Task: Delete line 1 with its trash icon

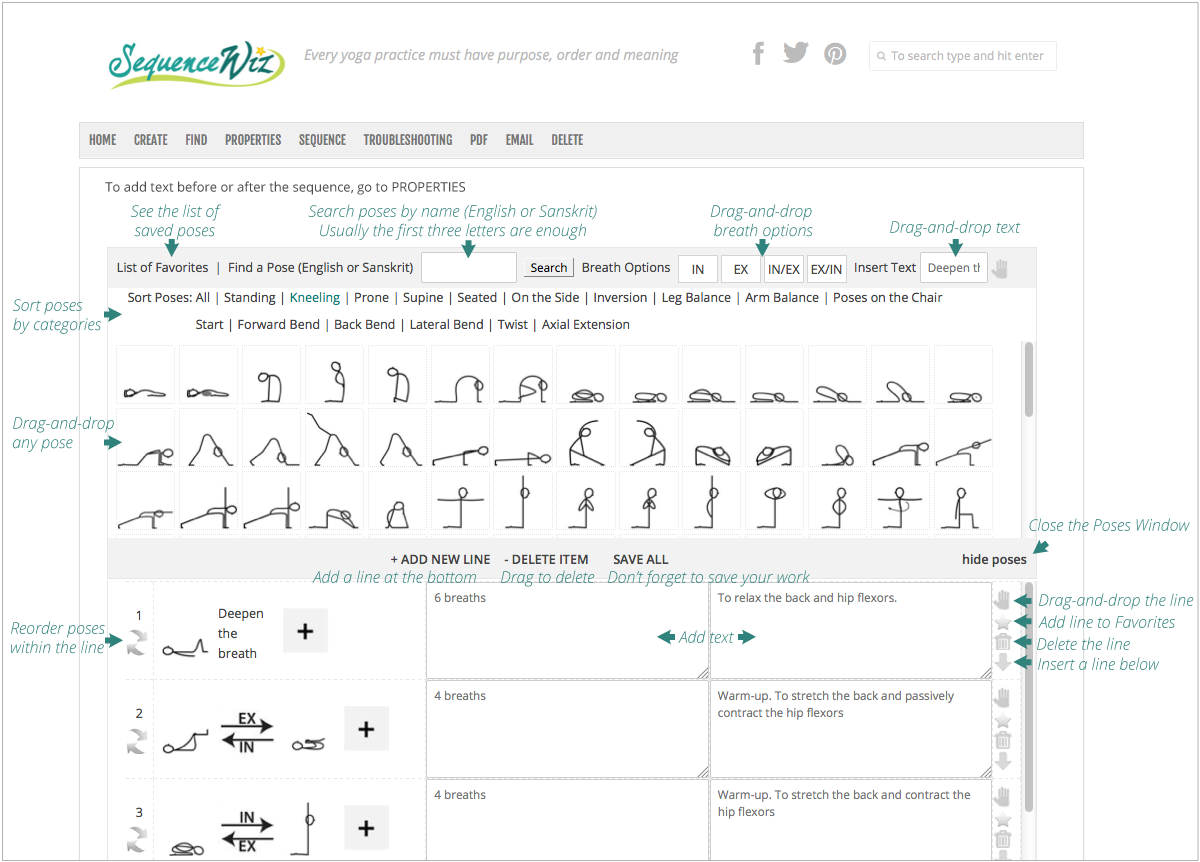Action: (1003, 642)
